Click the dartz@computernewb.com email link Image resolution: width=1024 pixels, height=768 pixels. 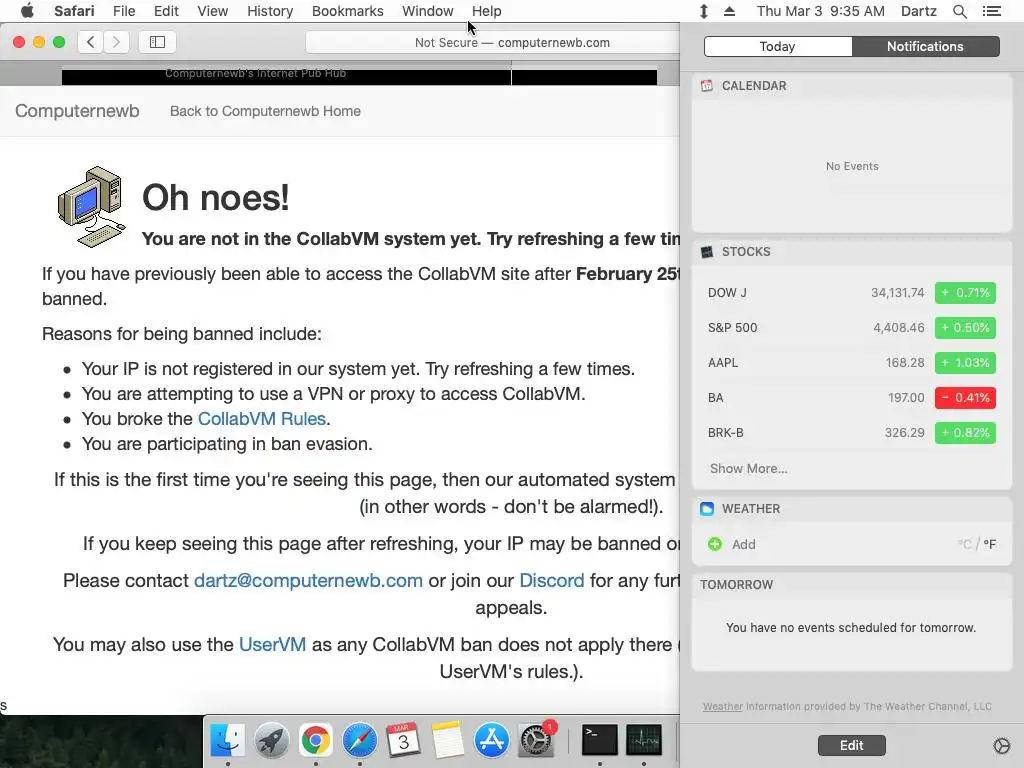pos(308,581)
